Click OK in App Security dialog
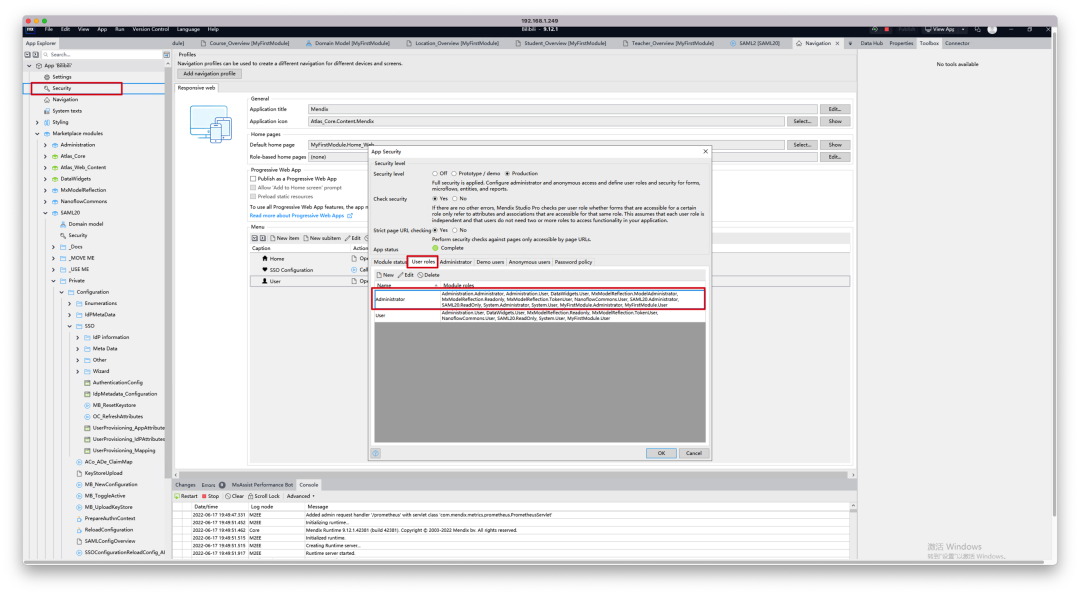 point(661,453)
